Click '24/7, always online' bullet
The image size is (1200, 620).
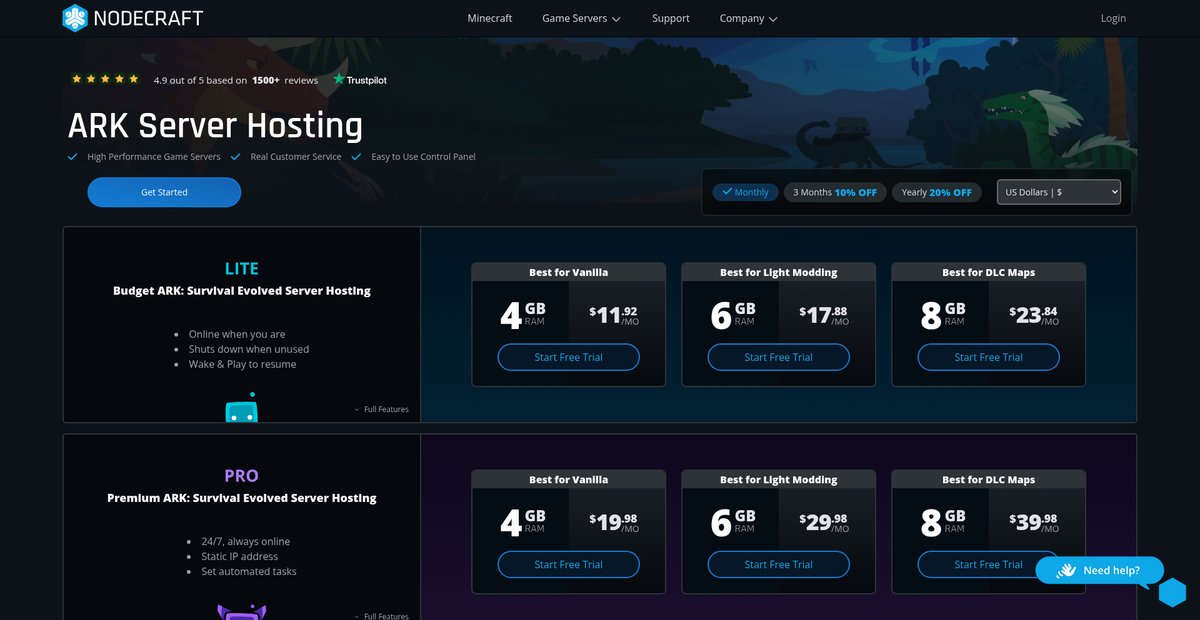pos(247,541)
